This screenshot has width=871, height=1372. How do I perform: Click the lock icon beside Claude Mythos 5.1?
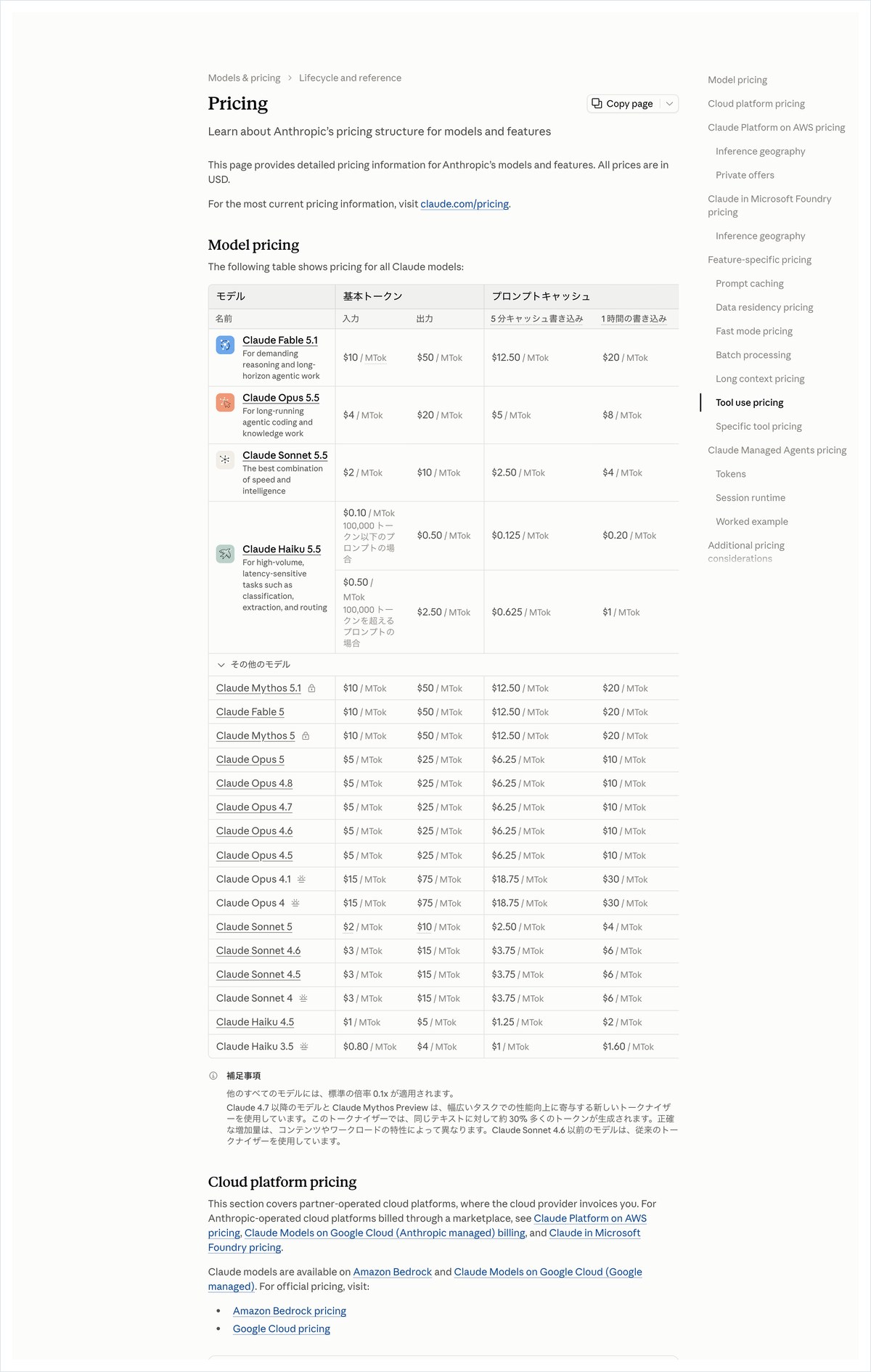pyautogui.click(x=311, y=688)
